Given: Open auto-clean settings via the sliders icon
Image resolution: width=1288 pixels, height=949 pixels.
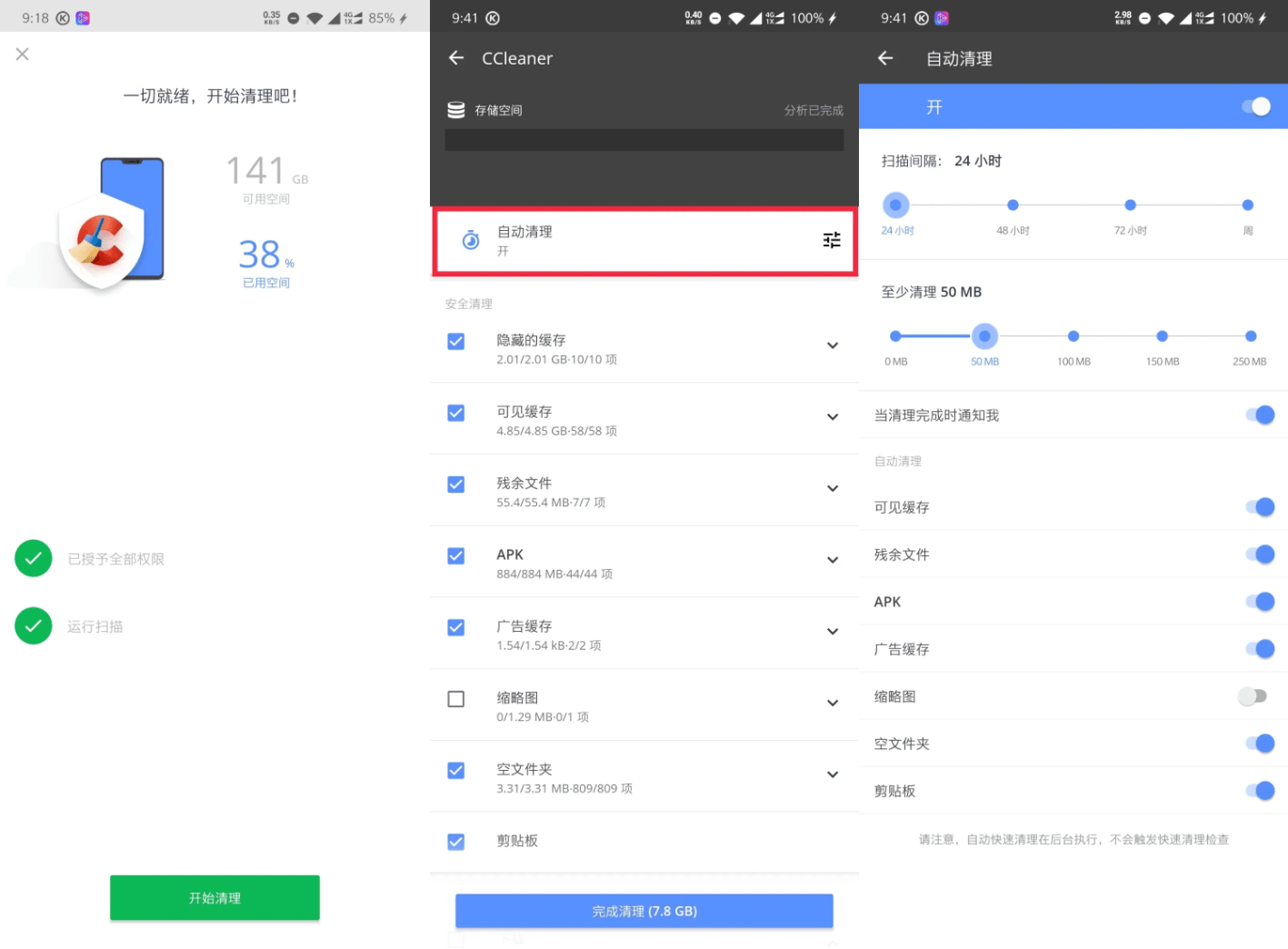Looking at the screenshot, I should (831, 240).
